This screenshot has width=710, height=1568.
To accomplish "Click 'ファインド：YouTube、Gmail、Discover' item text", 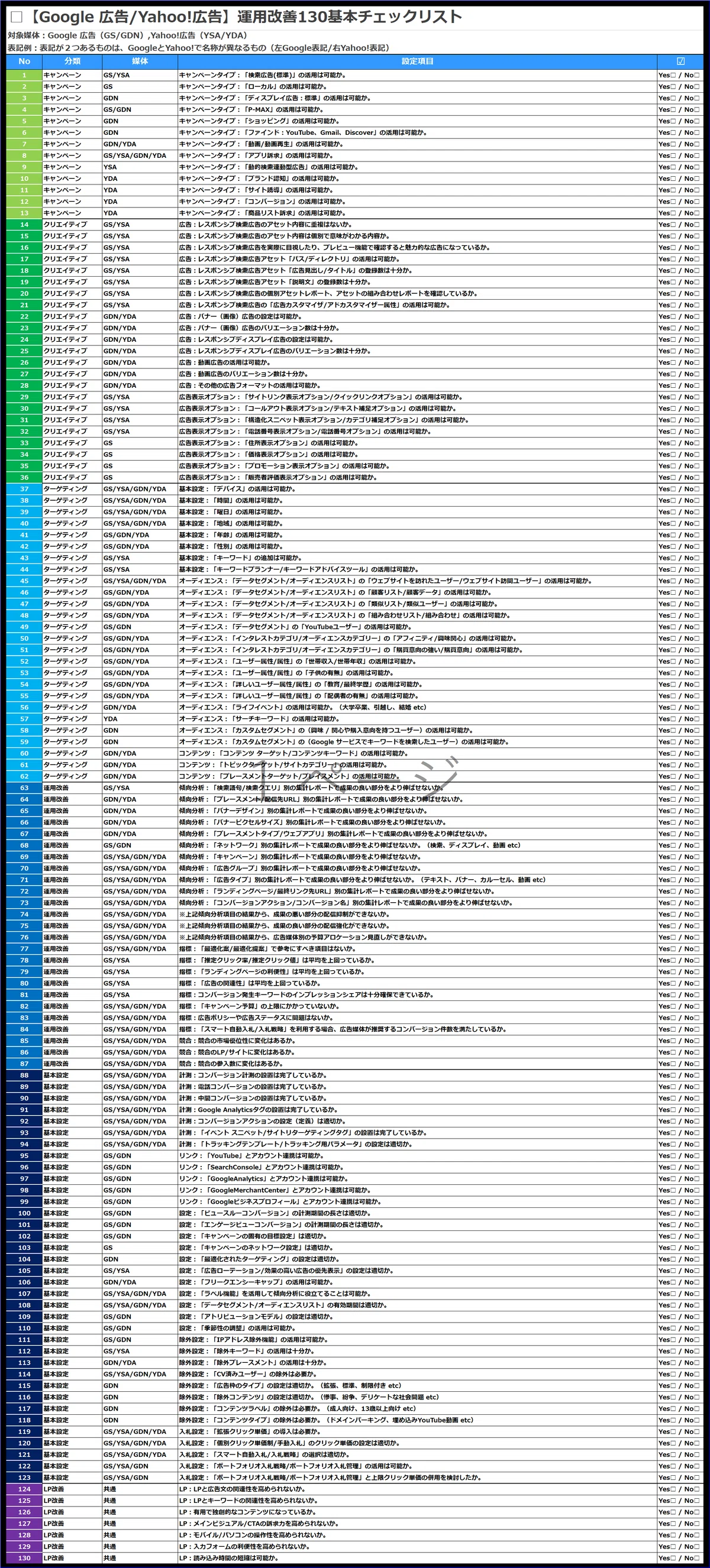I will (x=304, y=132).
